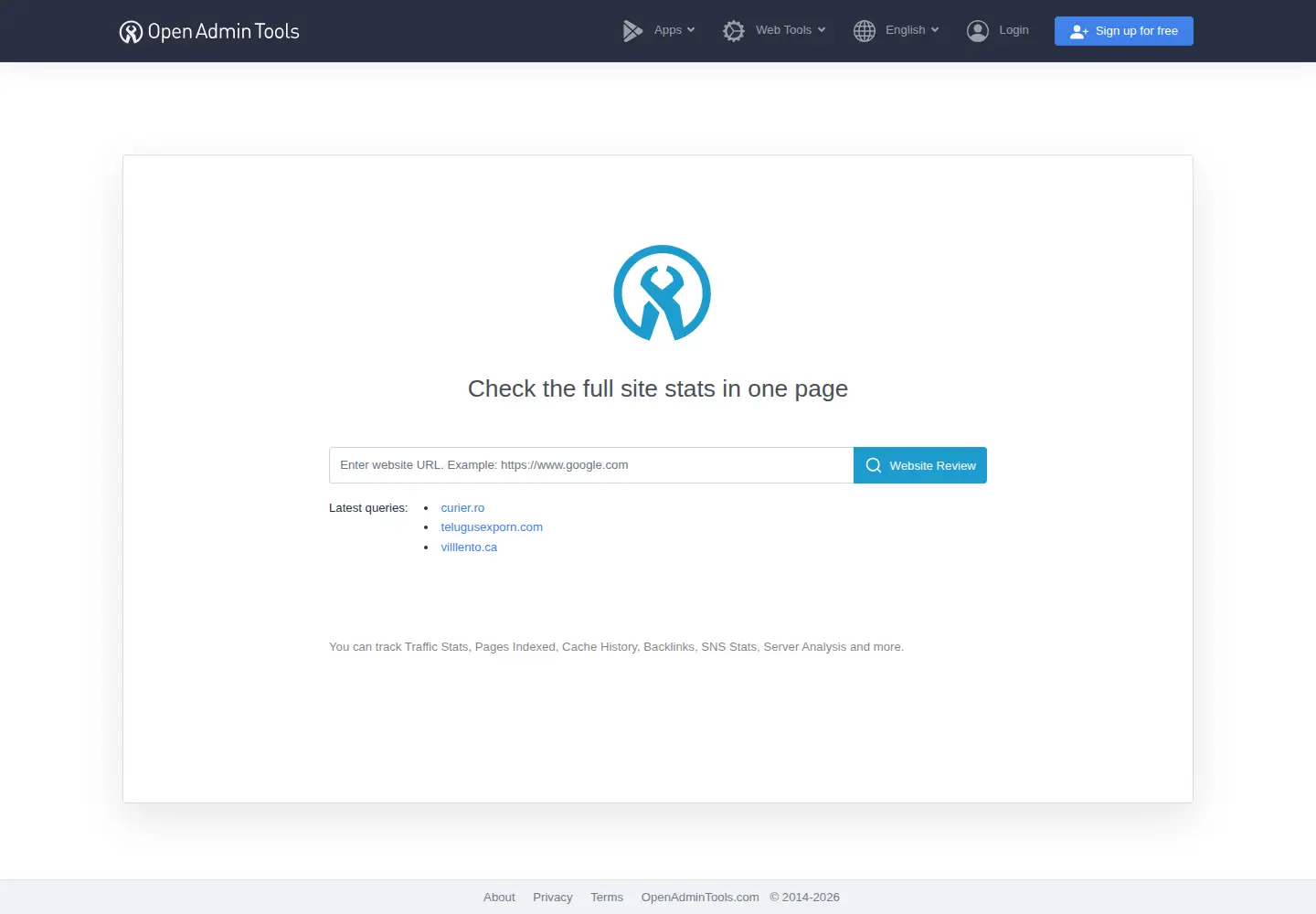Click the Login user avatar icon
This screenshot has width=1316, height=914.
click(978, 31)
